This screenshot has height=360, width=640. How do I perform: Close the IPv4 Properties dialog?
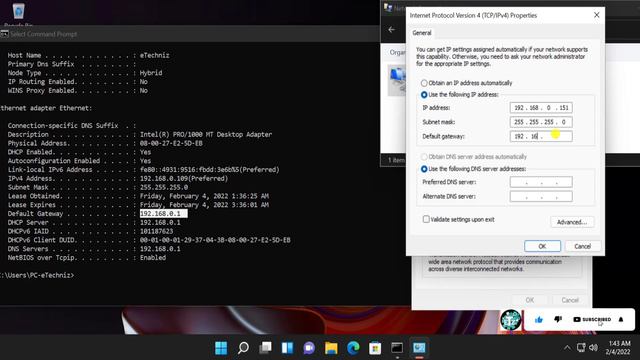[596, 15]
